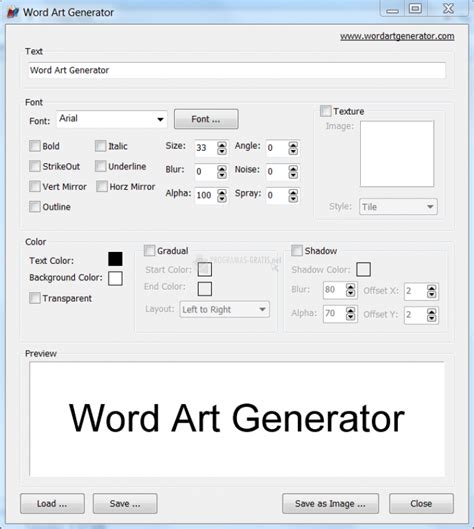
Task: Adjust the font Alpha spinner arrows
Action: [222, 195]
